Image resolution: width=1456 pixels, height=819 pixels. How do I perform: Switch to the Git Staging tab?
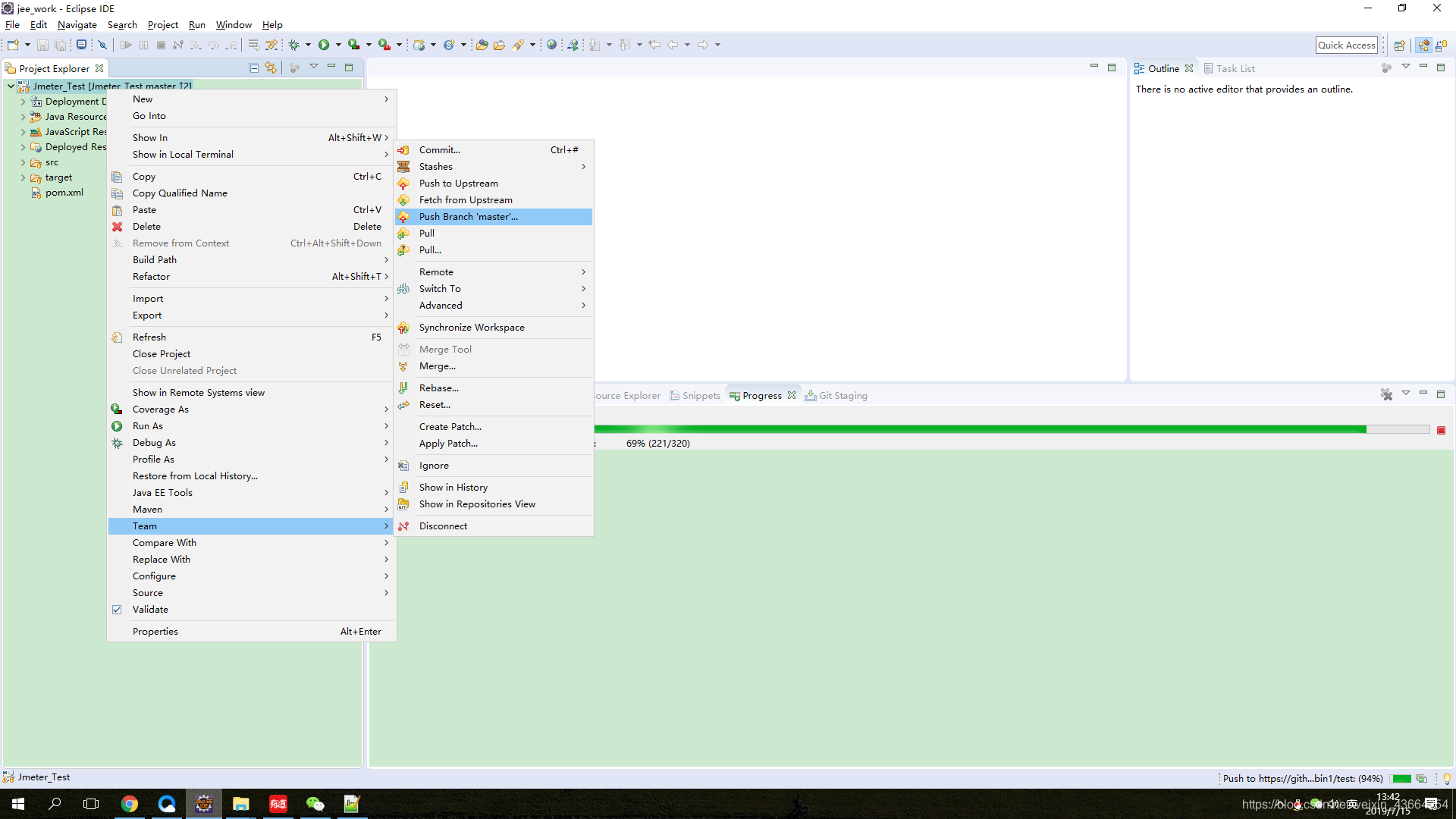click(836, 395)
